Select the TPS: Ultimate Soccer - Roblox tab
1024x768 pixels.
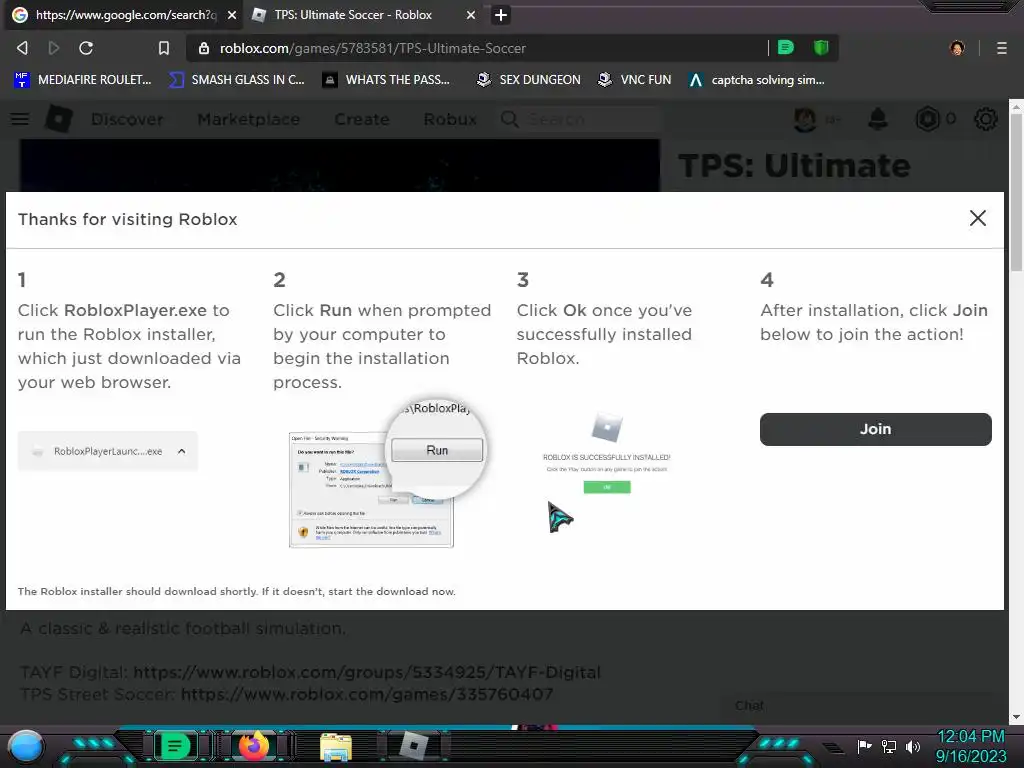point(364,15)
